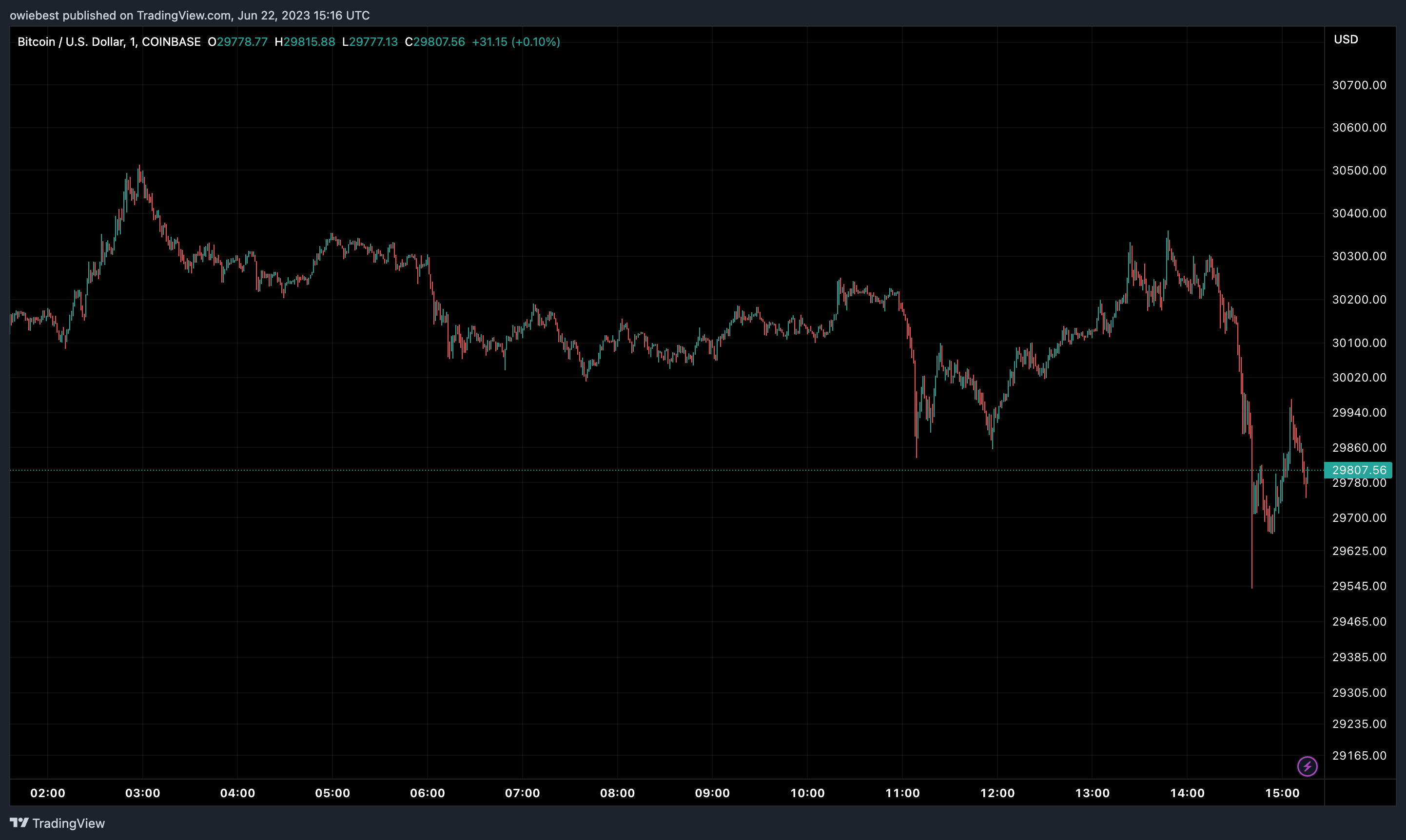Viewport: 1406px width, 840px height.
Task: Click the 08:00 time axis label
Action: [617, 793]
